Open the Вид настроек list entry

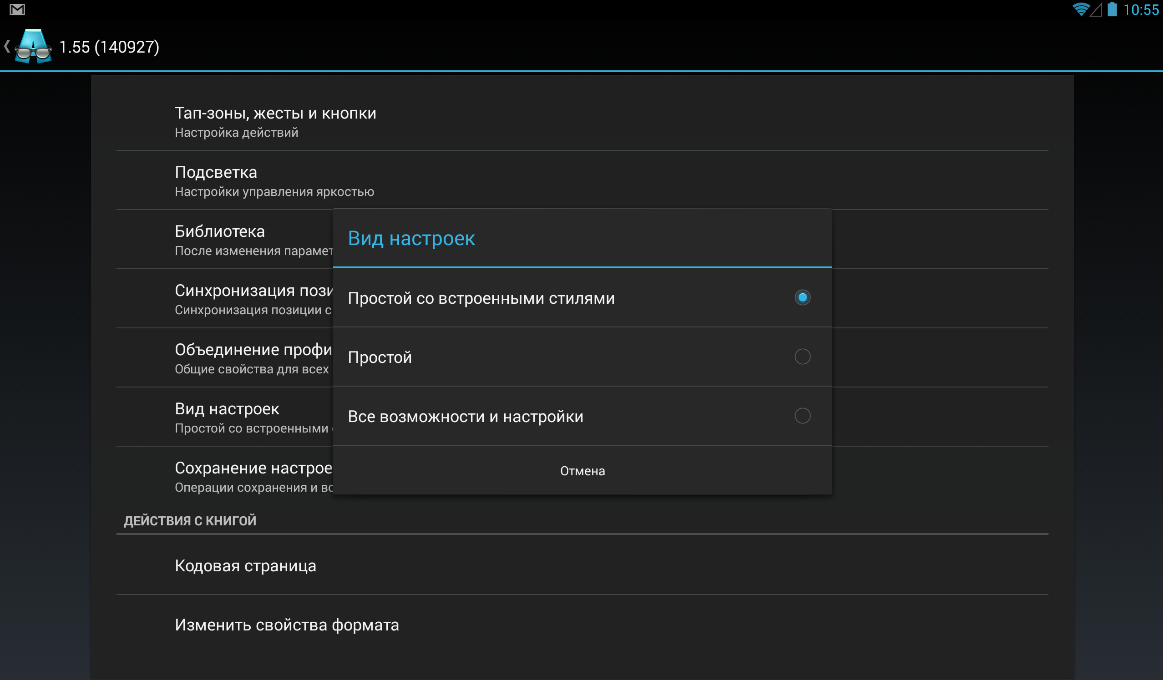(x=225, y=417)
